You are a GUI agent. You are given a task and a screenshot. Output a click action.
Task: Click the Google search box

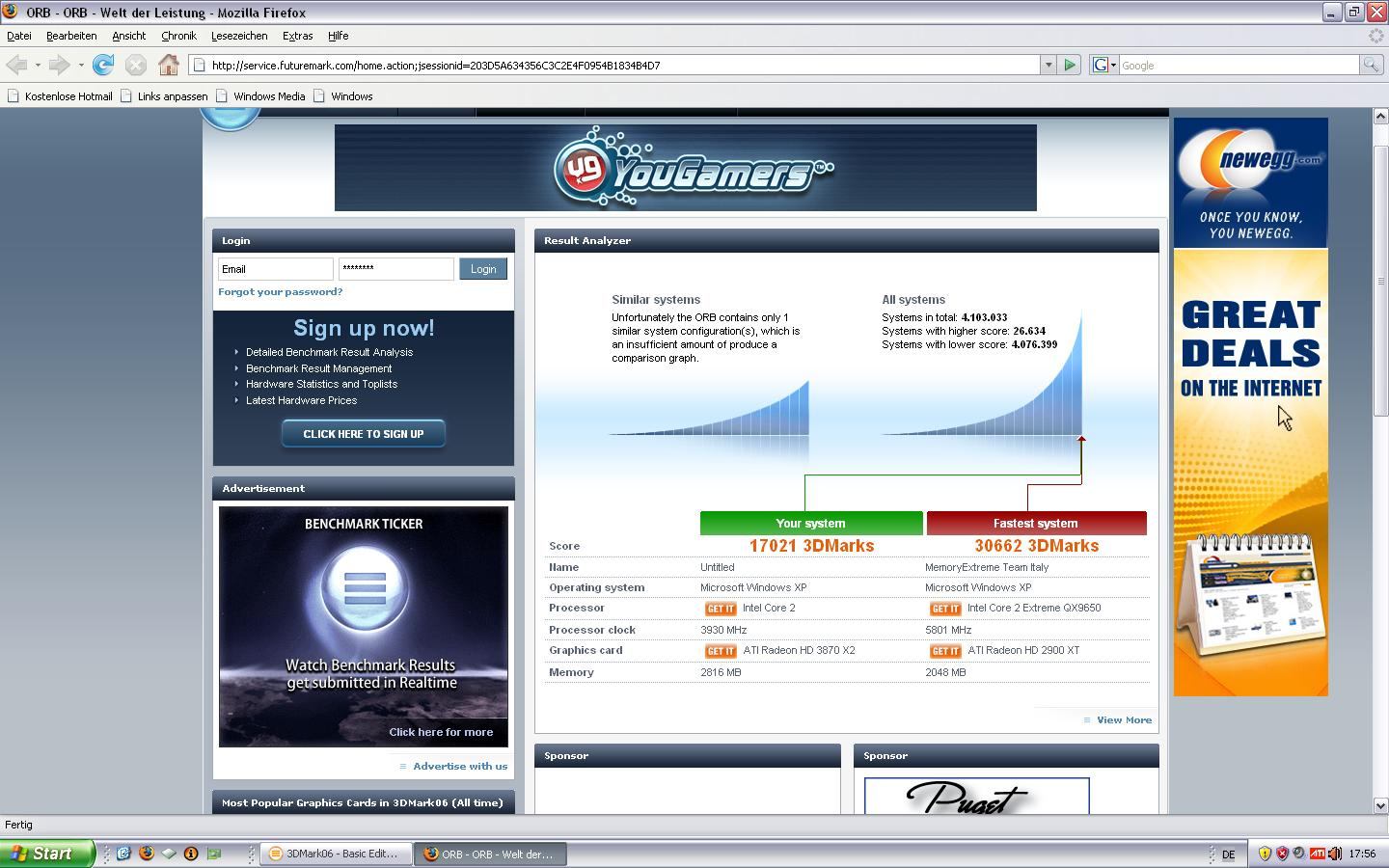1239,66
